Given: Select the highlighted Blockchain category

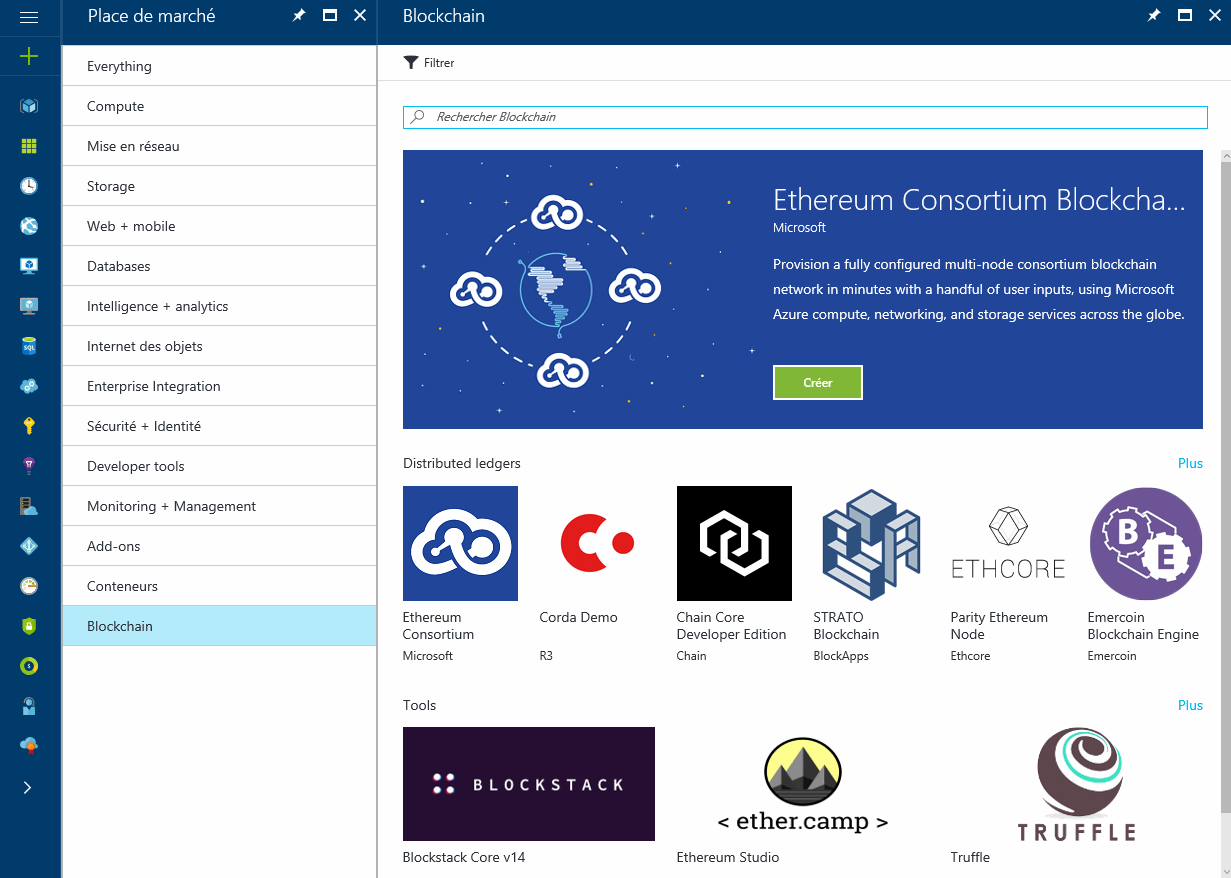Looking at the screenshot, I should [x=219, y=626].
